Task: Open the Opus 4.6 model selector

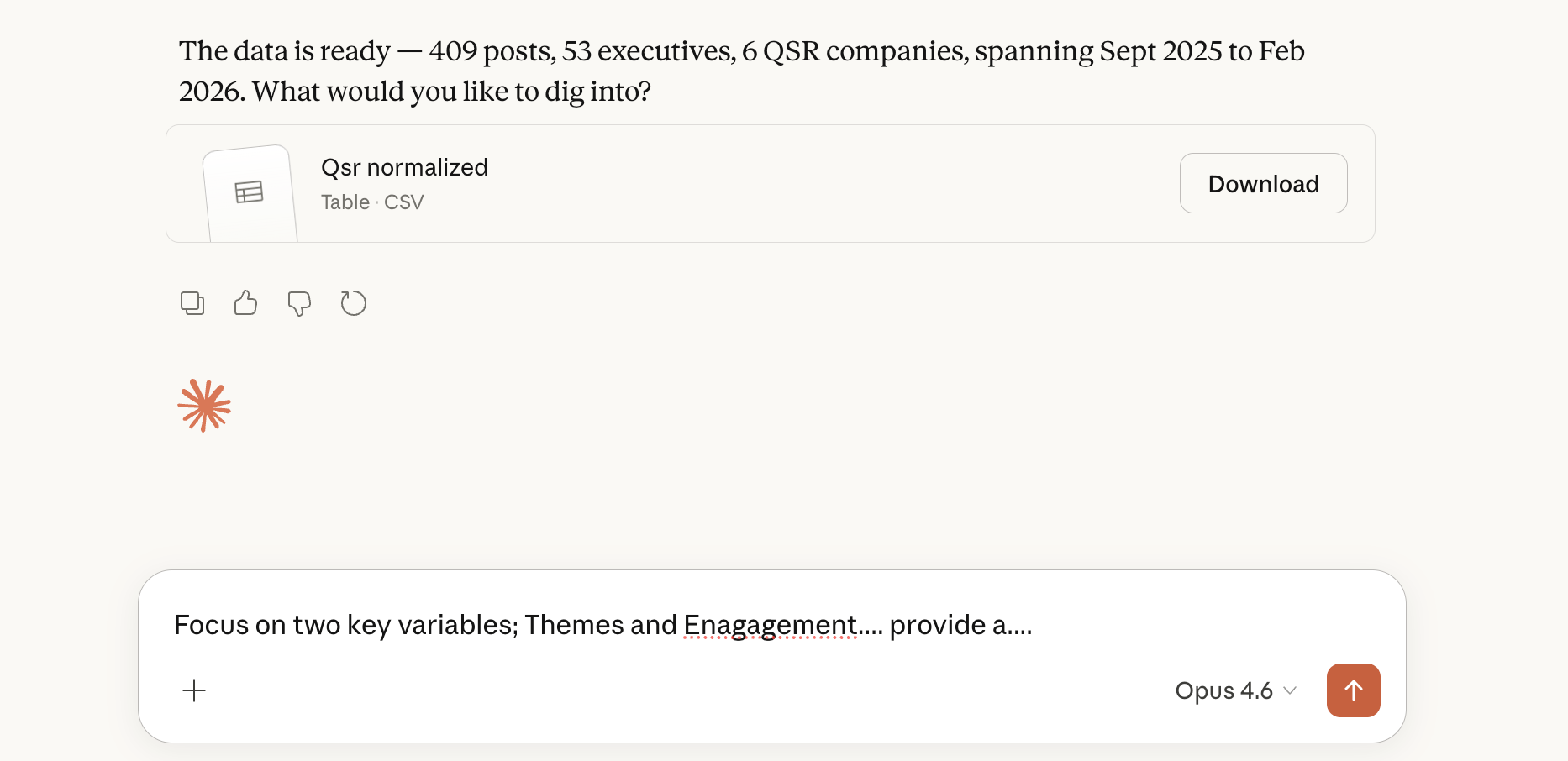Action: [1223, 690]
